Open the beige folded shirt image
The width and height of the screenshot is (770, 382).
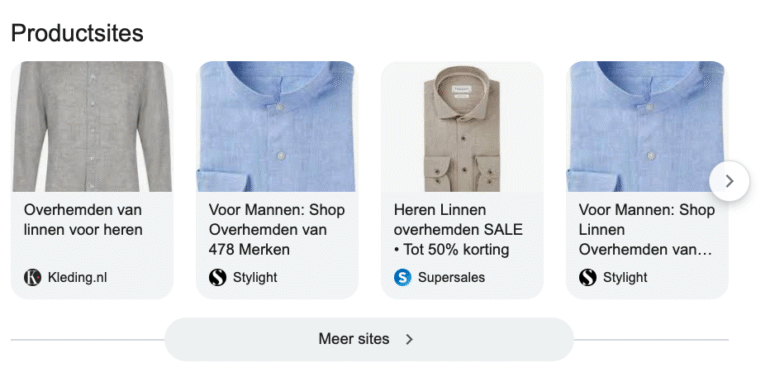[462, 126]
